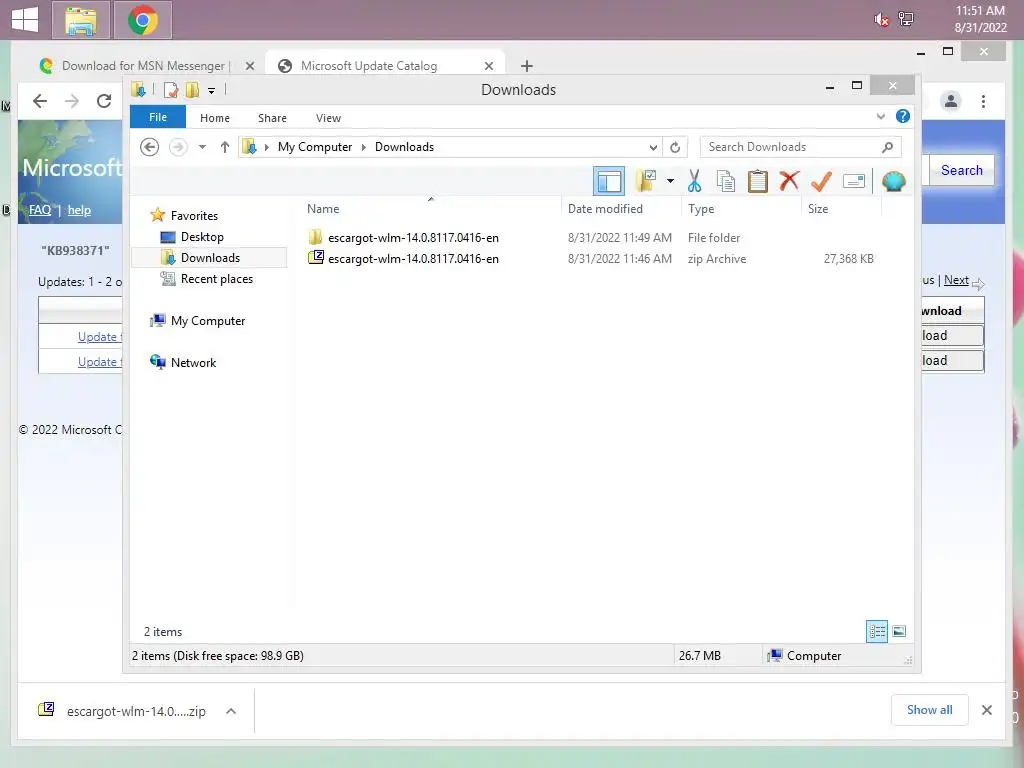Open the help link on catalog page
This screenshot has height=768, width=1024.
79,210
